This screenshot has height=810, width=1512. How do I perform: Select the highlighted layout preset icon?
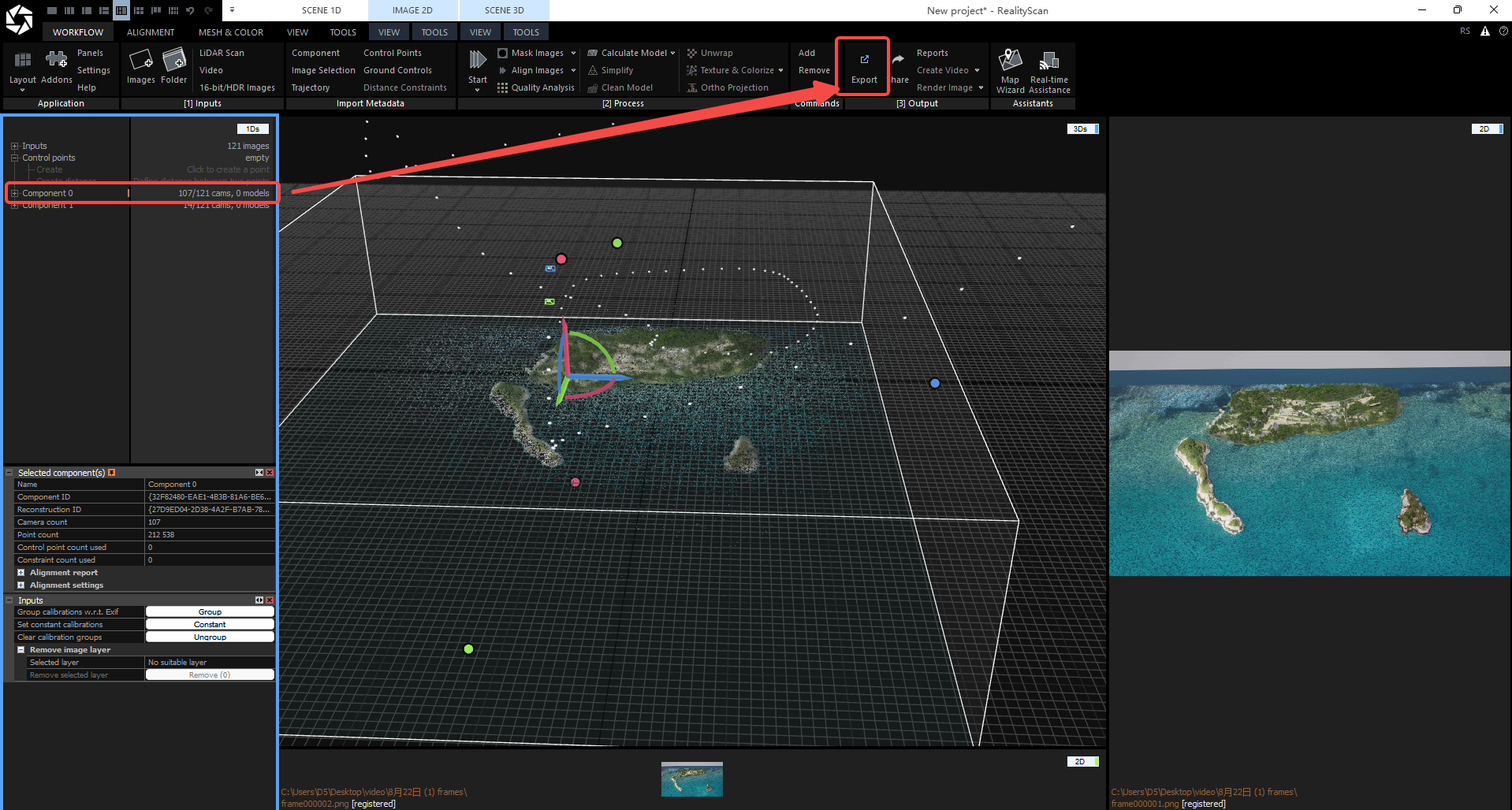click(x=121, y=10)
